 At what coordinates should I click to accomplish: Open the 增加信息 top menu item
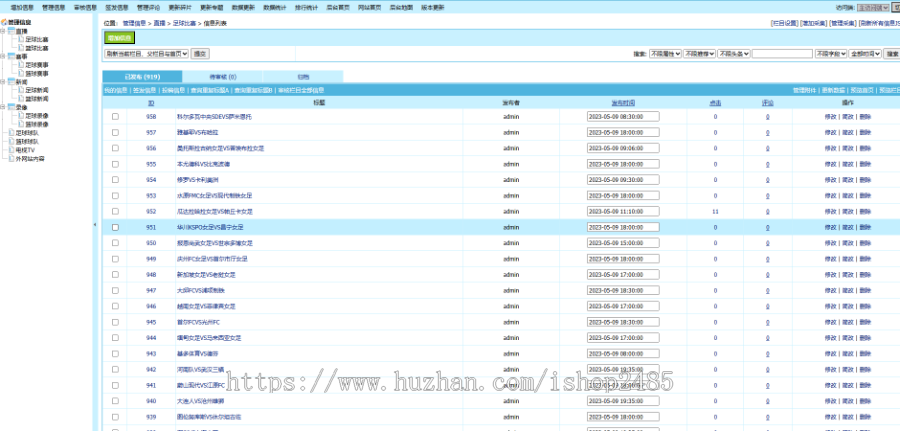[x=22, y=8]
